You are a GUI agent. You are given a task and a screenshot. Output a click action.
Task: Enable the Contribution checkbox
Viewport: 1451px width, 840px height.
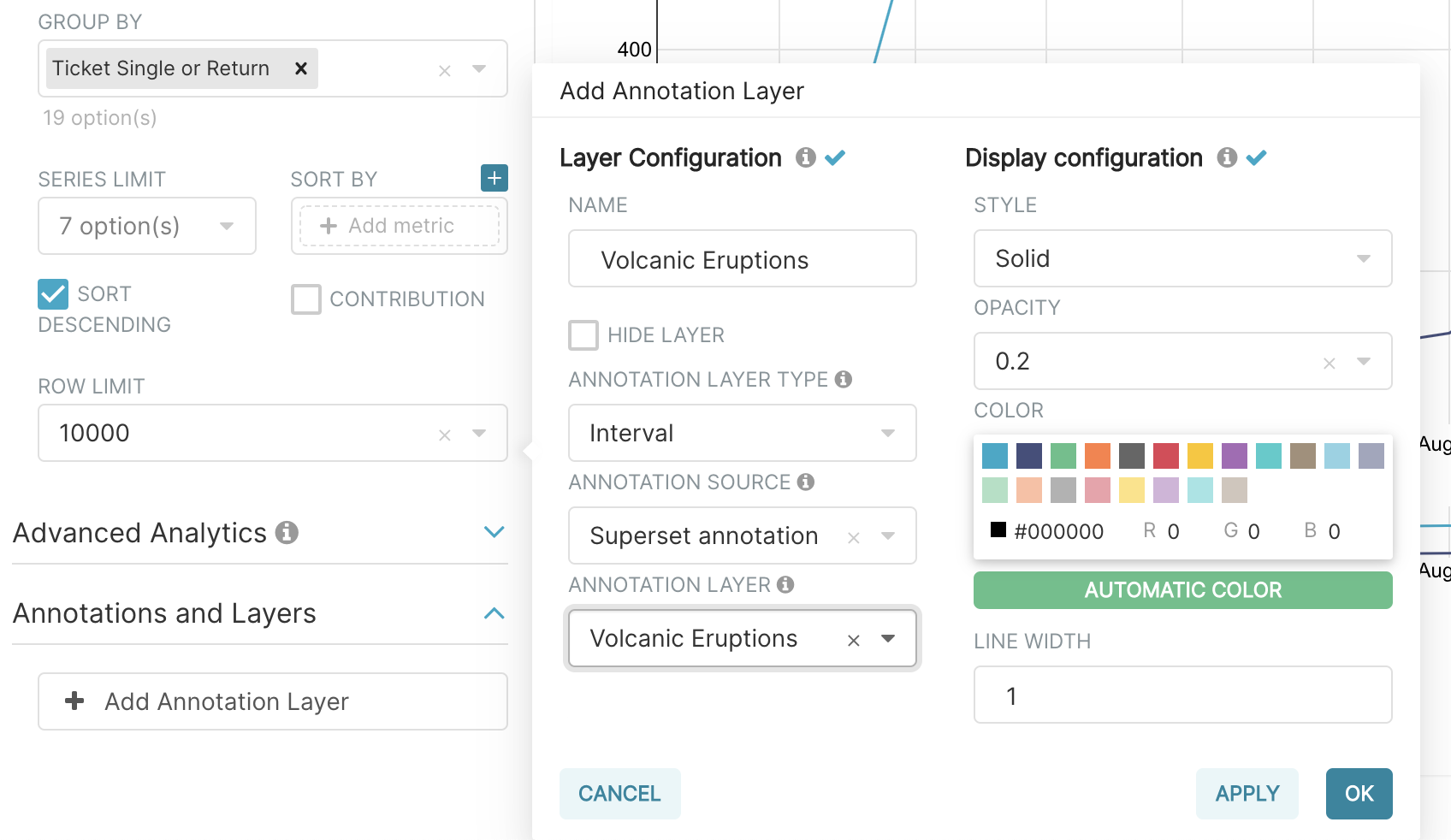pos(306,299)
